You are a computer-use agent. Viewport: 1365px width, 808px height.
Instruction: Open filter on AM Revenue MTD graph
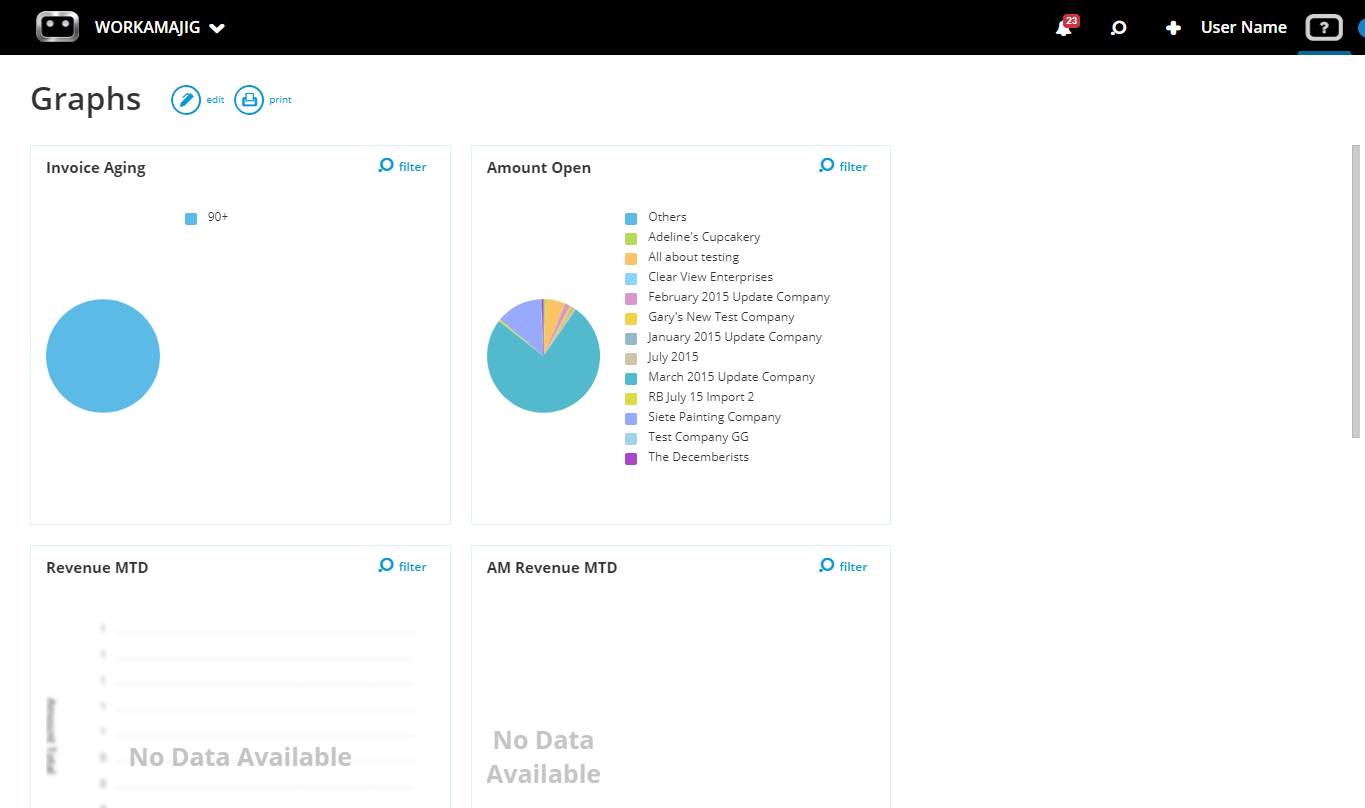(x=843, y=566)
